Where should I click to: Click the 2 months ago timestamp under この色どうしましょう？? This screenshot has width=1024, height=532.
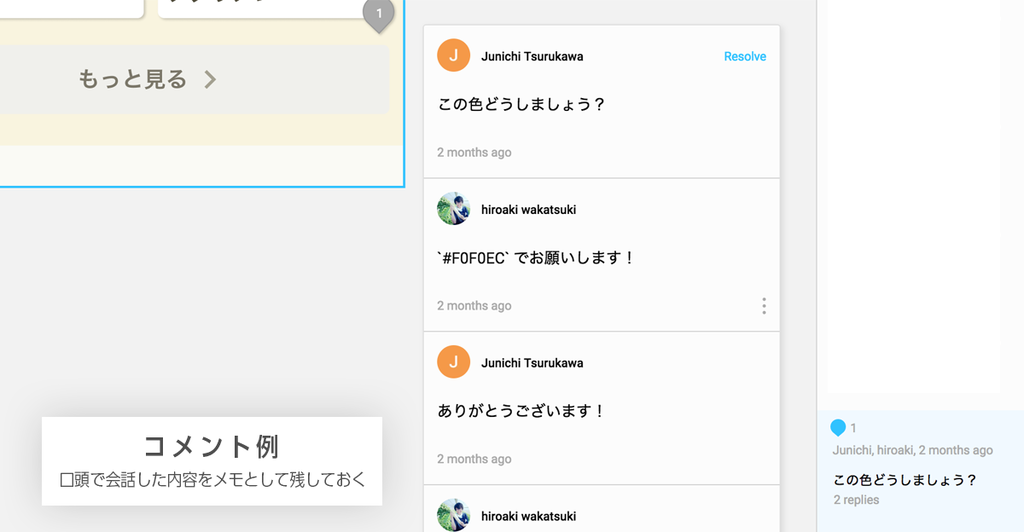[474, 152]
